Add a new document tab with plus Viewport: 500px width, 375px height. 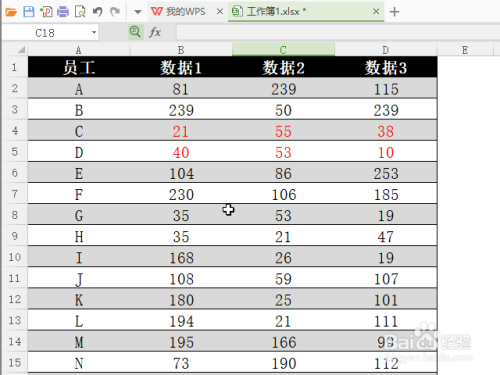[x=394, y=12]
